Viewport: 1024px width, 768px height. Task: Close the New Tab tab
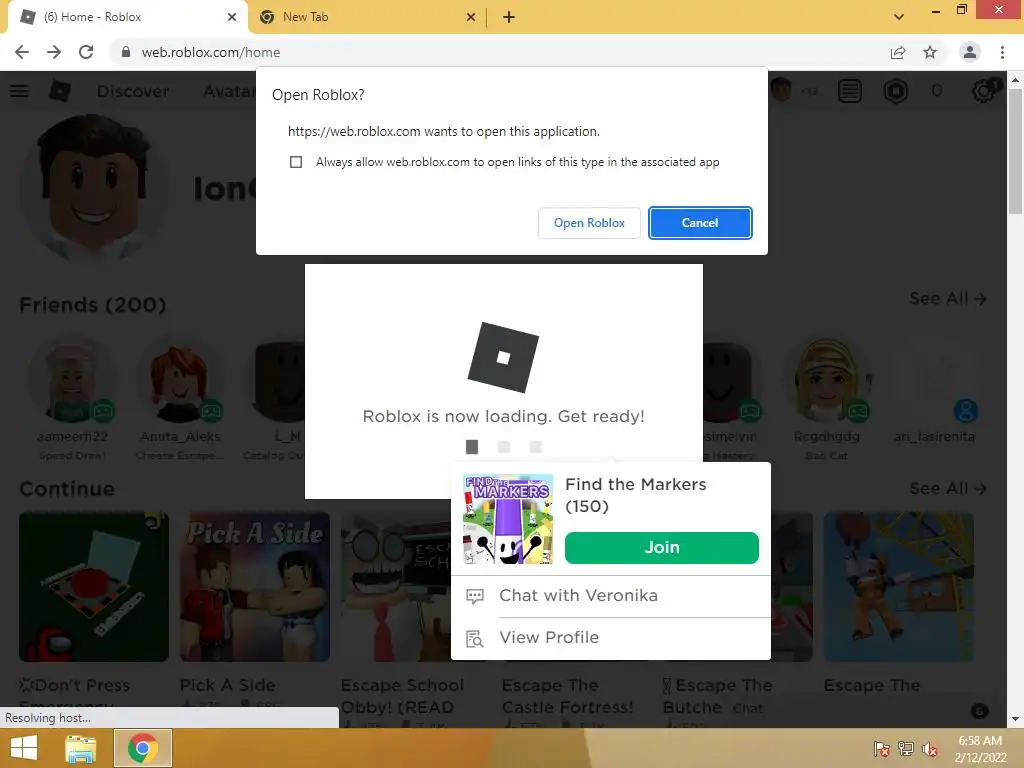[471, 18]
